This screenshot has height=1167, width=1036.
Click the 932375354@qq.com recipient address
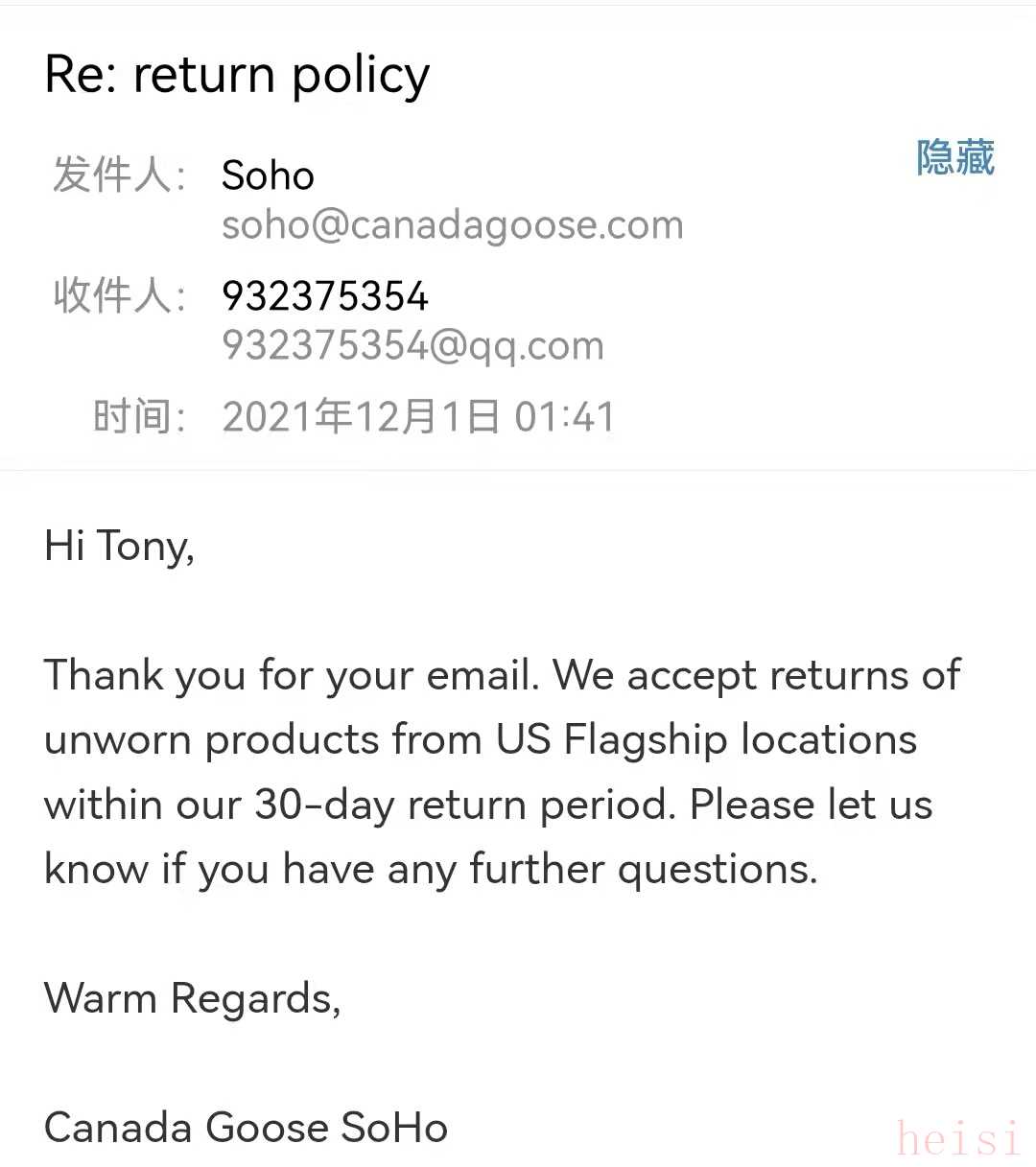(412, 345)
